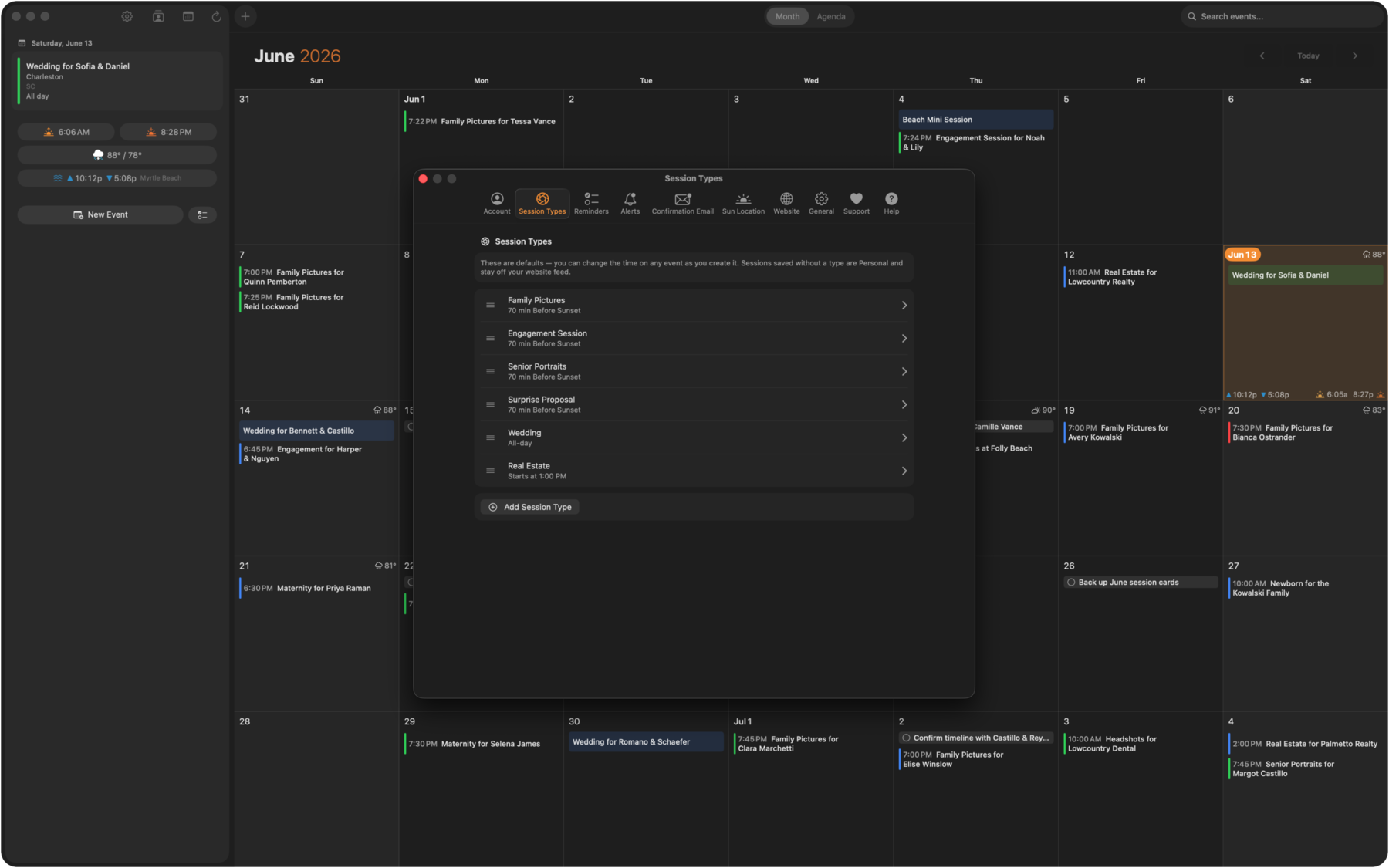Open the General gear tab

tap(821, 204)
